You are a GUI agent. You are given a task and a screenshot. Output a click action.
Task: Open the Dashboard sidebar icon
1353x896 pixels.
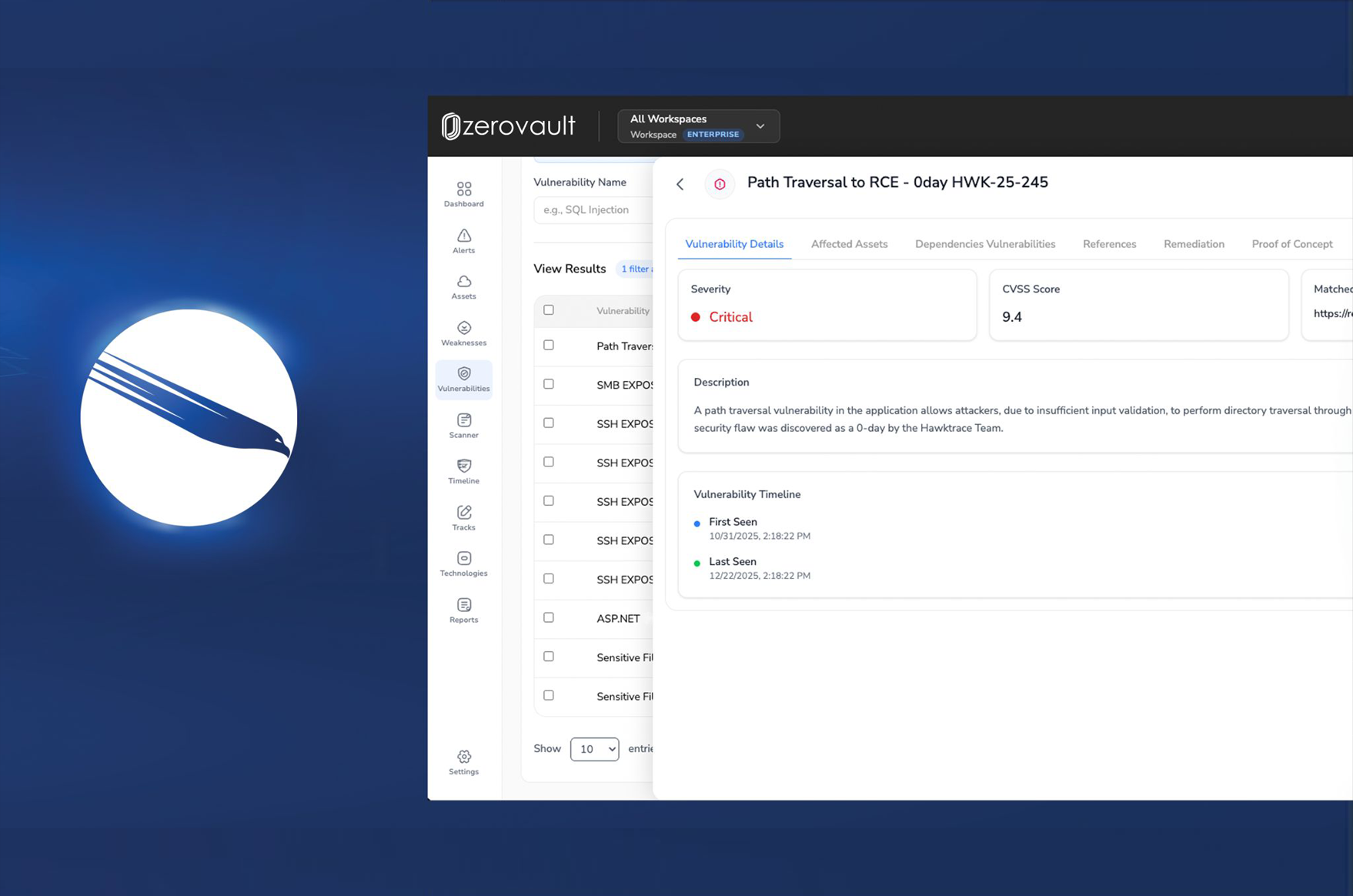pos(463,194)
